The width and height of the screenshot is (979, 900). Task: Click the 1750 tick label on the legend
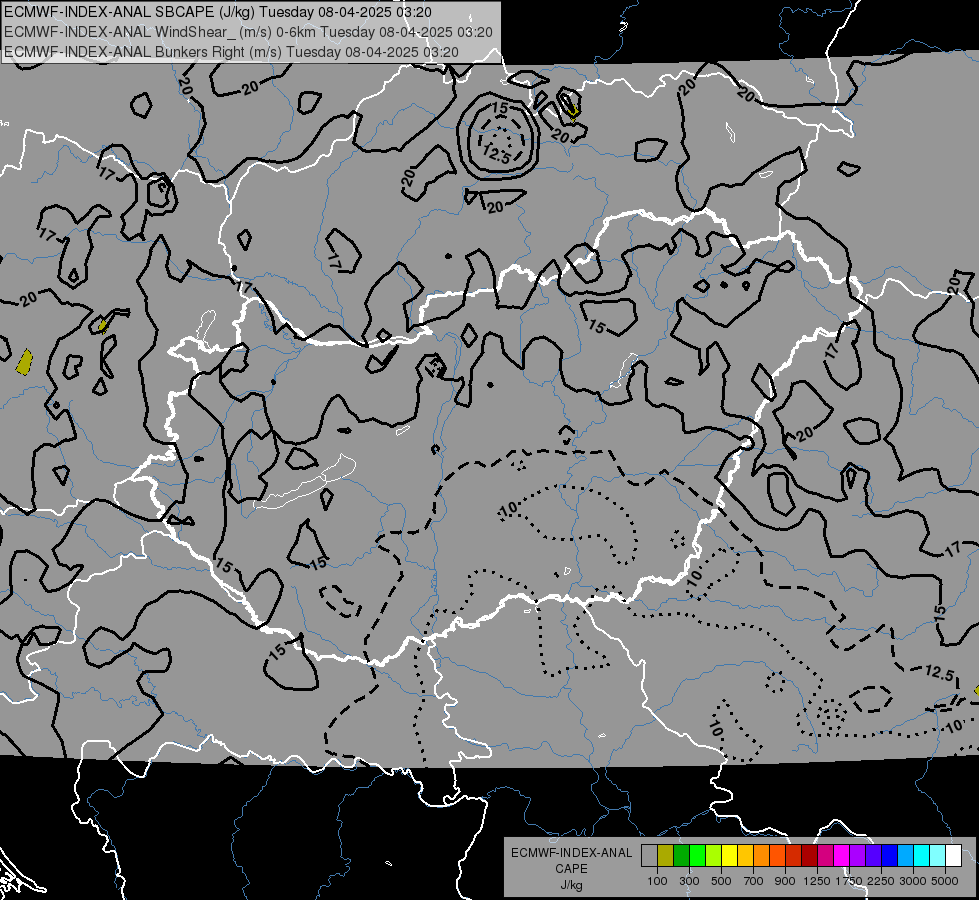point(849,881)
